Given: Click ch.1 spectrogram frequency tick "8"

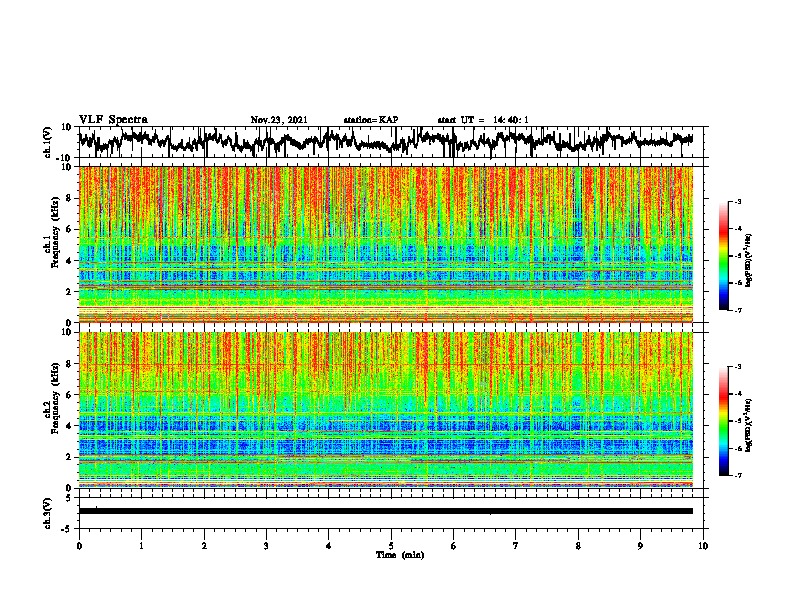Looking at the screenshot, I should tap(69, 198).
